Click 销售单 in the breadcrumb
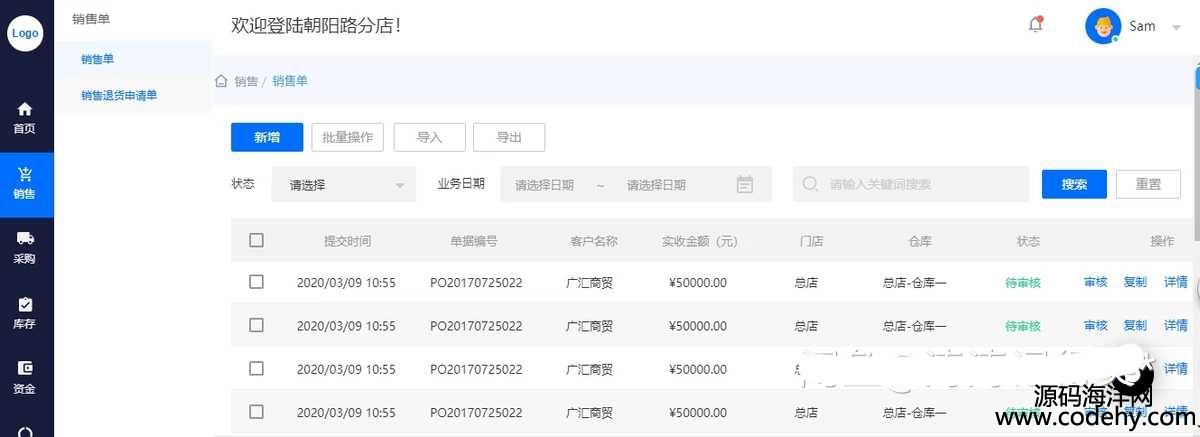 pos(290,81)
